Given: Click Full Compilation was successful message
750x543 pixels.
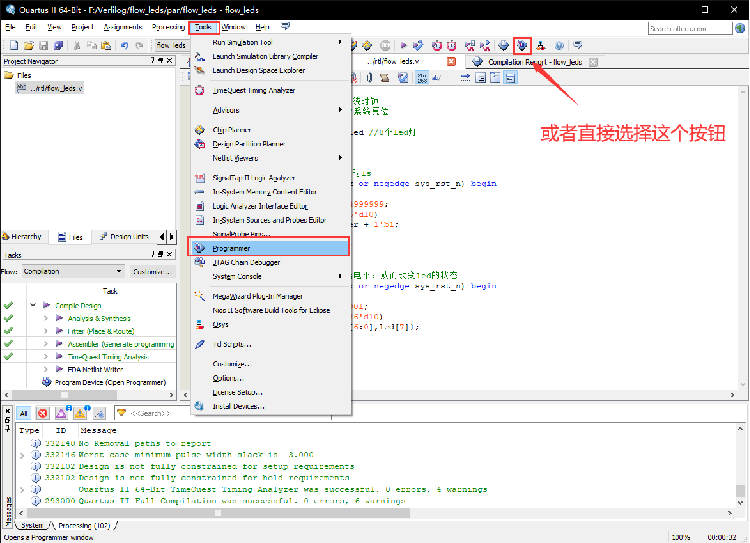Looking at the screenshot, I should pyautogui.click(x=242, y=500).
